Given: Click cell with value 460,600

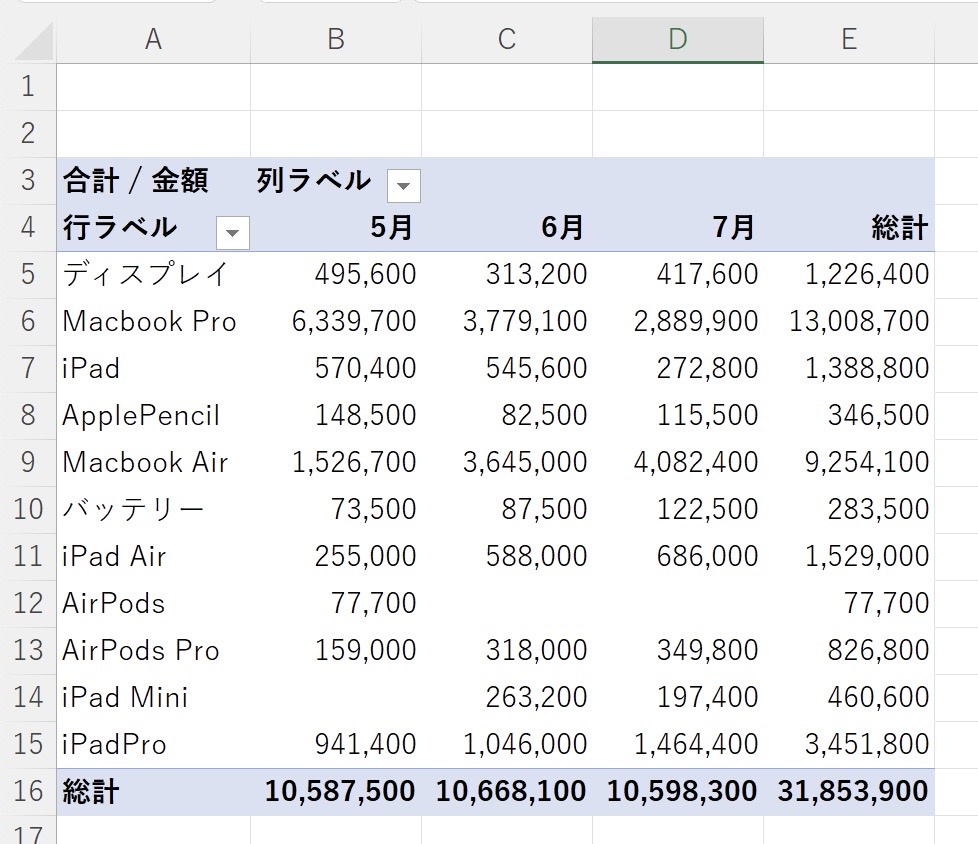Looking at the screenshot, I should pos(849,697).
